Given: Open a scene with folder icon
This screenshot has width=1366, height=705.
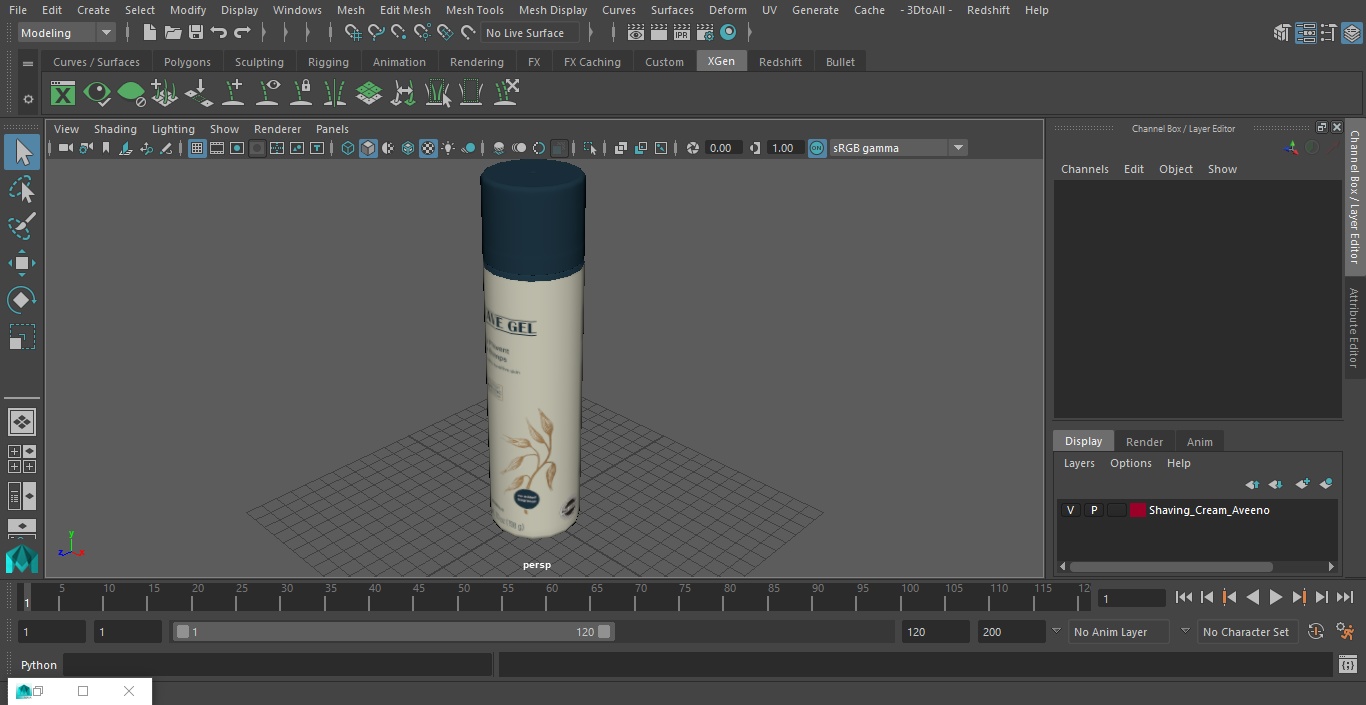Looking at the screenshot, I should [x=173, y=33].
